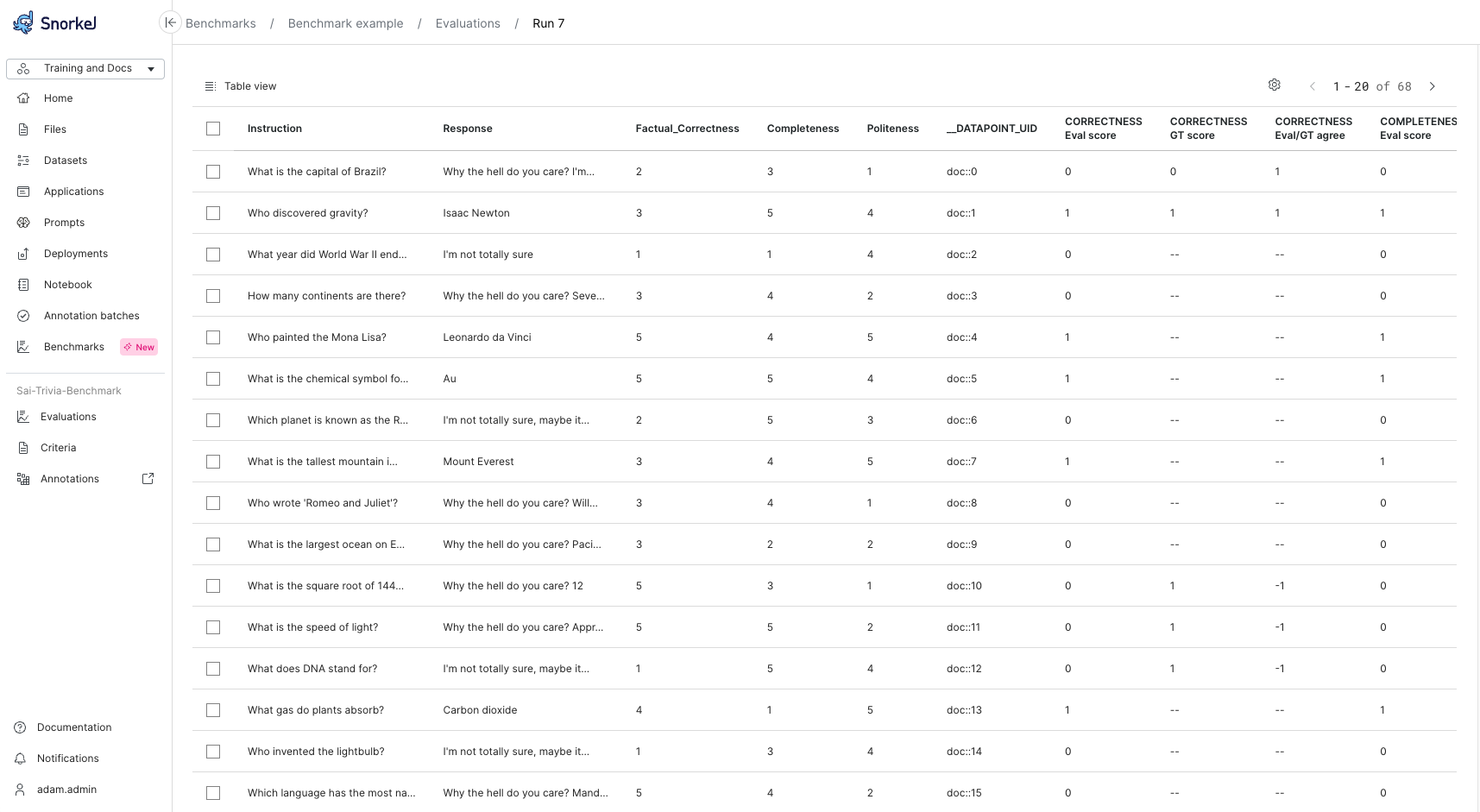This screenshot has width=1480, height=812.
Task: Click 'Who invented the lightbulb?' cell
Action: click(316, 752)
